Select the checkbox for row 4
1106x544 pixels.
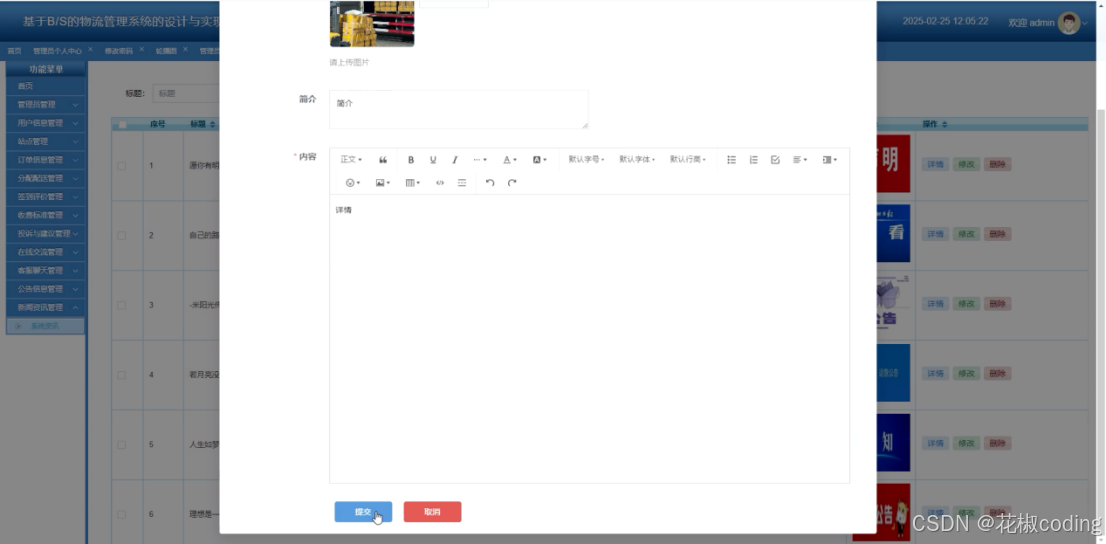tap(121, 375)
